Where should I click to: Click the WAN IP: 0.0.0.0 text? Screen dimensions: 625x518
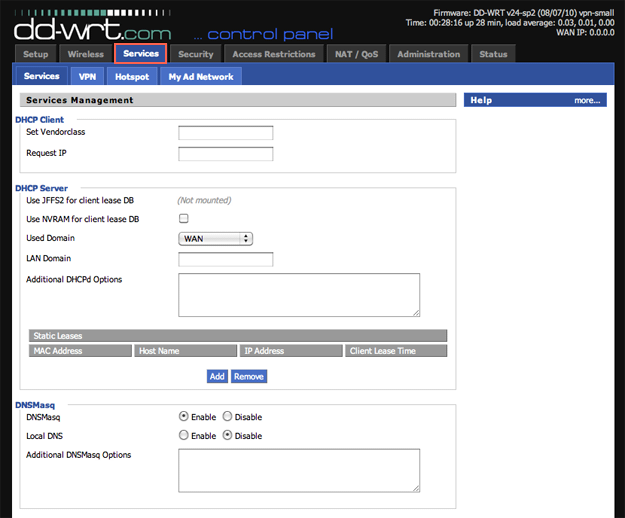coord(585,32)
